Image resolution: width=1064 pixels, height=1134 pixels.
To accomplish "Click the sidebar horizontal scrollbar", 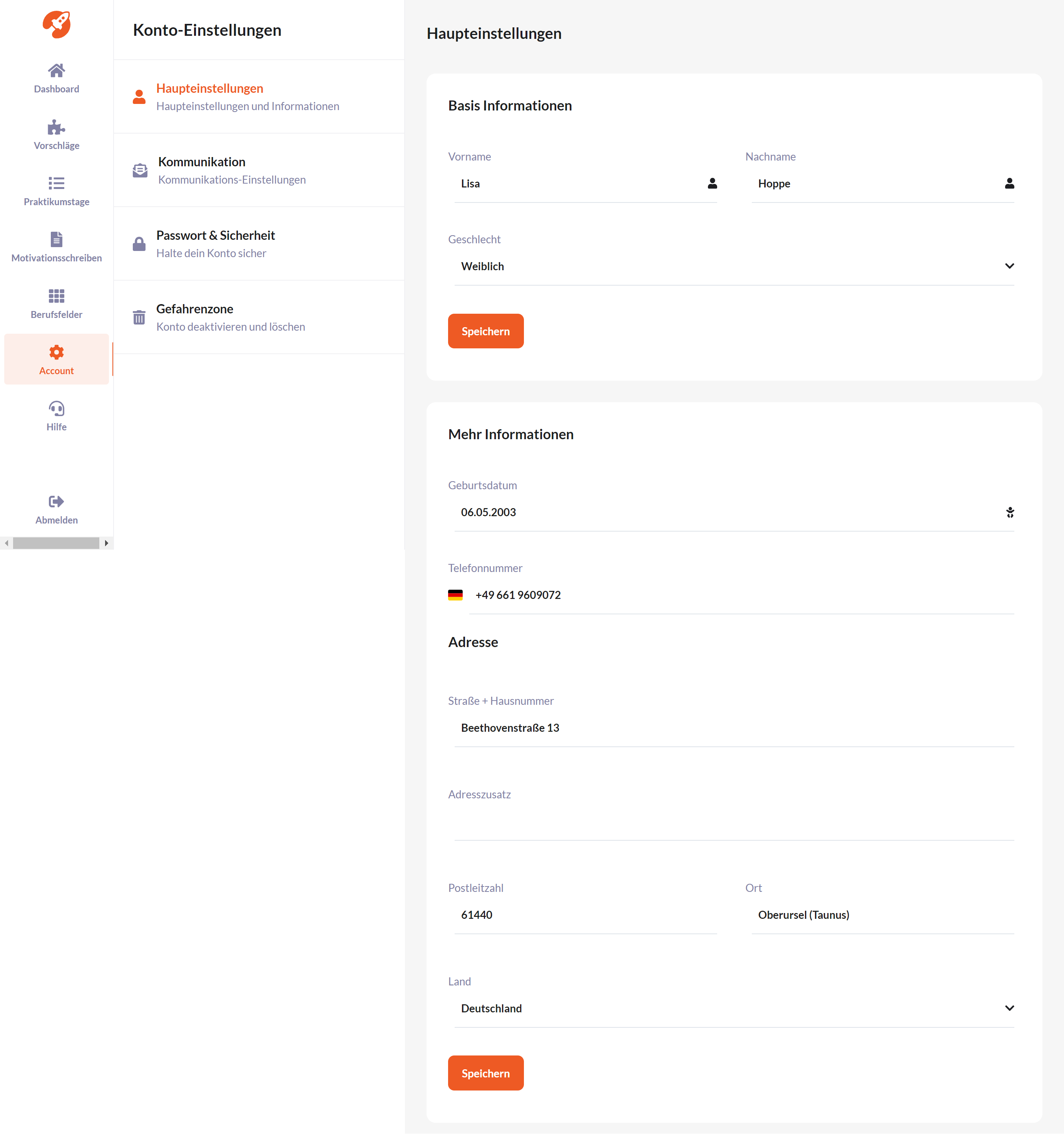I will [x=56, y=543].
